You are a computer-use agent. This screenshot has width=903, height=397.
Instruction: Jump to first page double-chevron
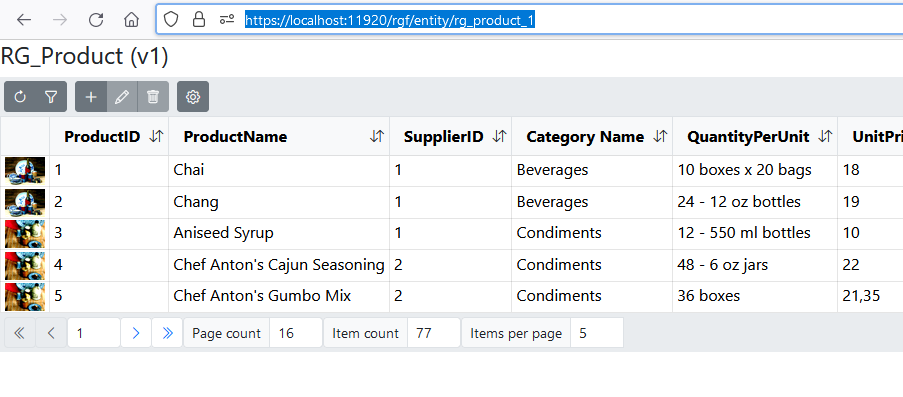20,333
